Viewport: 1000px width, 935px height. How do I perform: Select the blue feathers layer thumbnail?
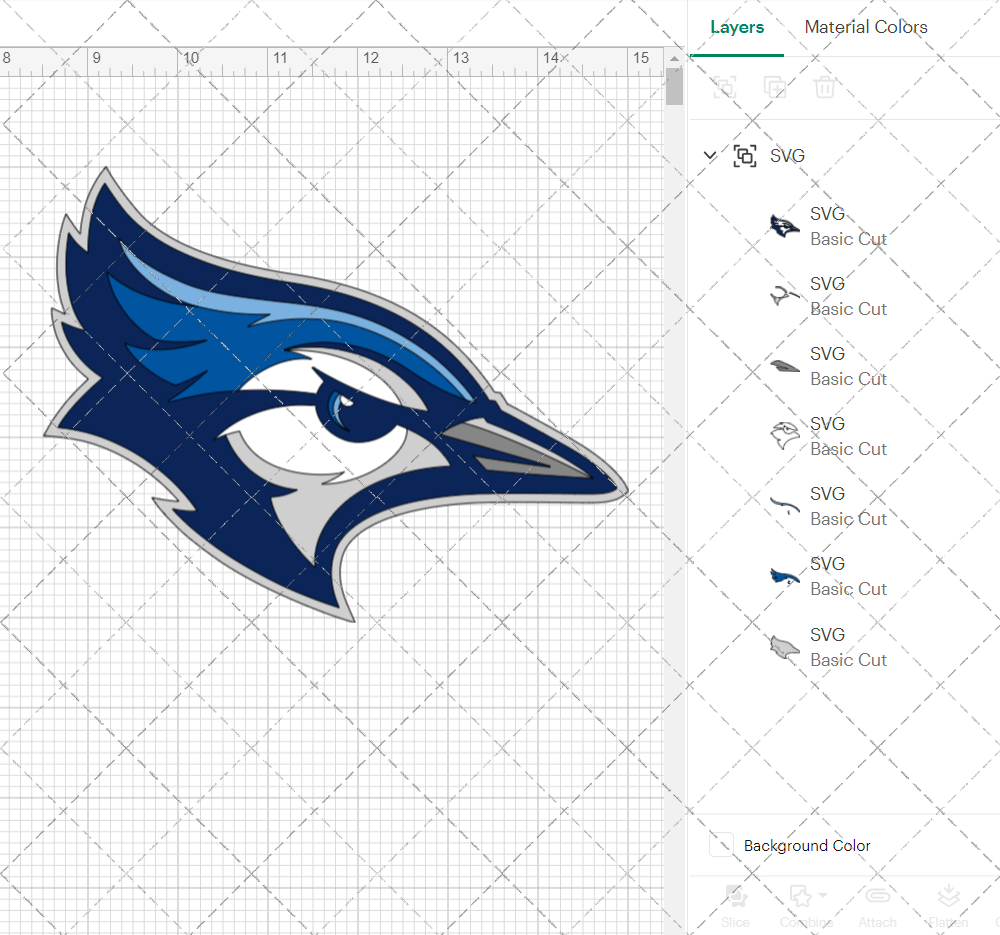coord(784,577)
